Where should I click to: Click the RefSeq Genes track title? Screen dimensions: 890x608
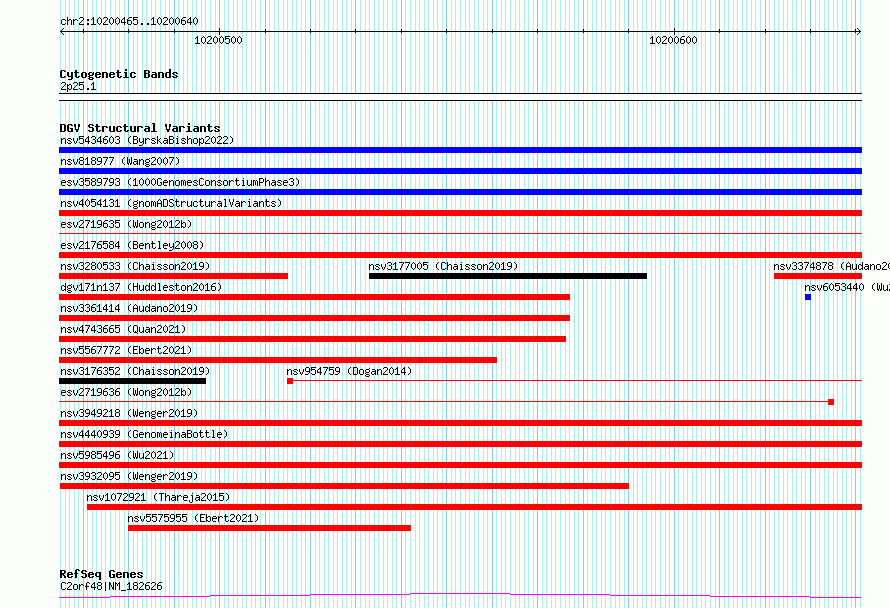(101, 574)
